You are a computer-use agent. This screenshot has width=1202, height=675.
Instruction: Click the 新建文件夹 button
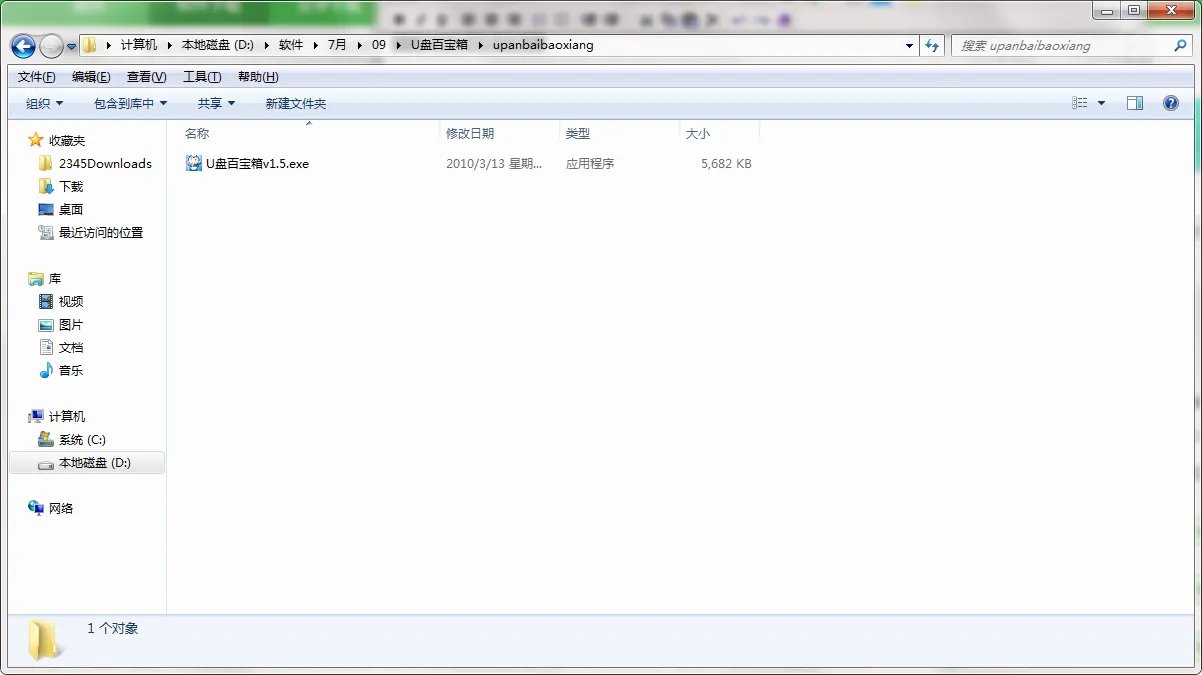[295, 104]
